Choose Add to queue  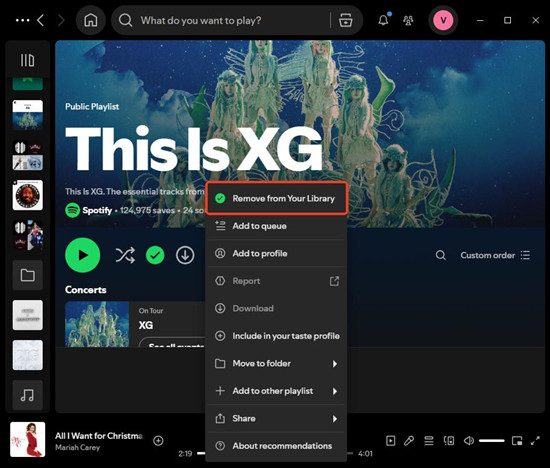pos(276,226)
